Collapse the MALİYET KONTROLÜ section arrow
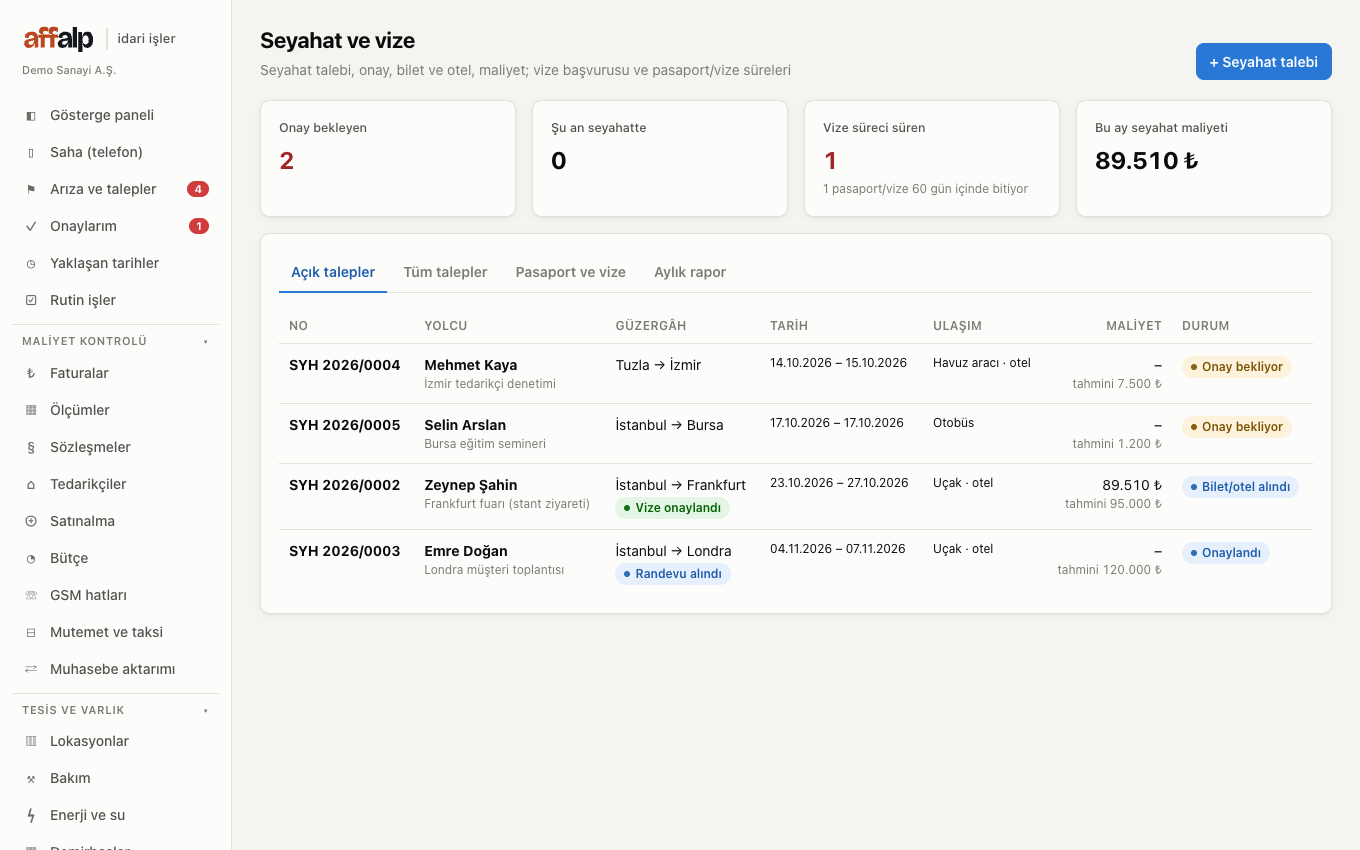Viewport: 1360px width, 850px height. (x=206, y=341)
